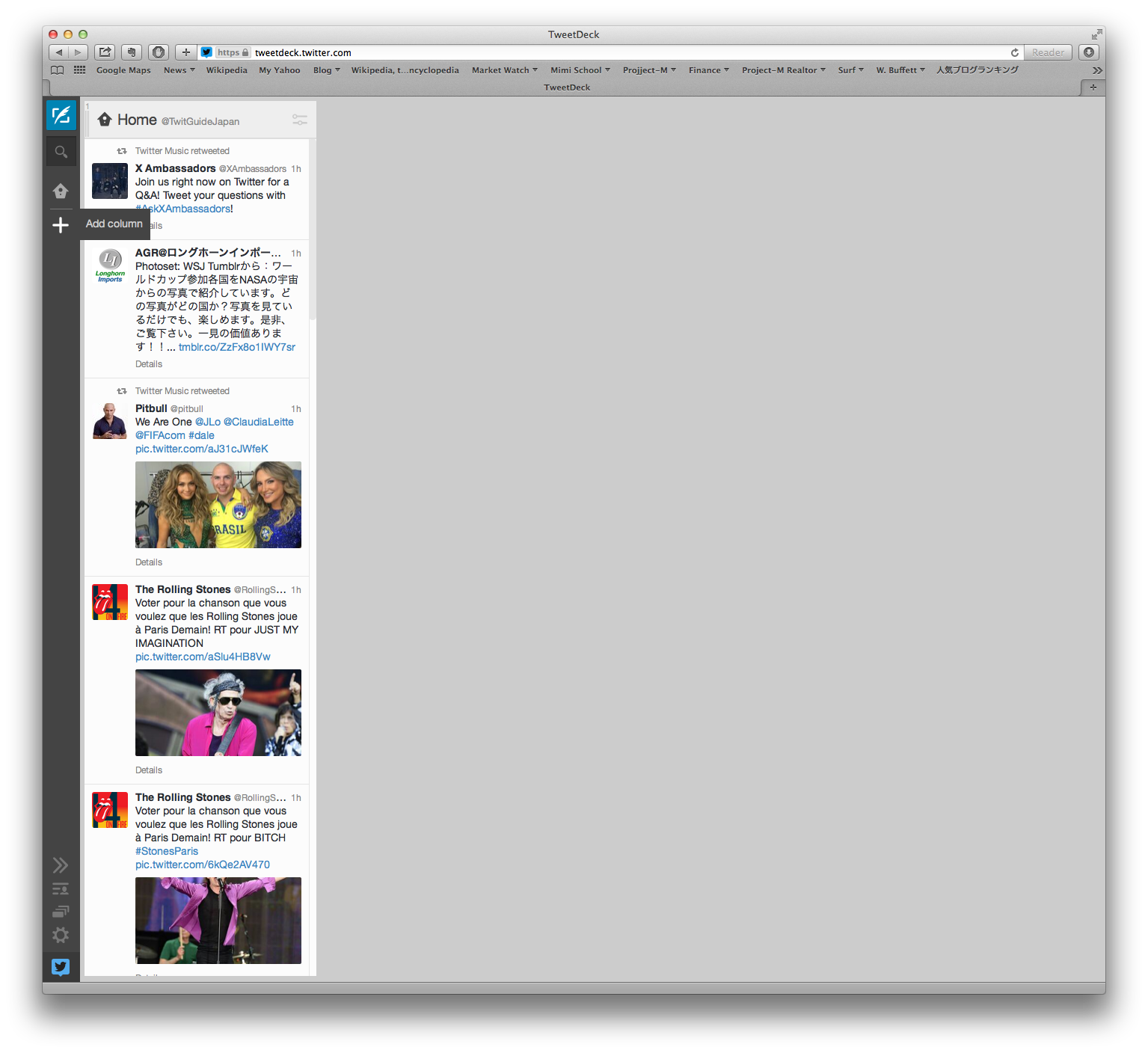Screen dimensions: 1148x1053
Task: Click the Longhorn Imports avatar
Action: [110, 265]
